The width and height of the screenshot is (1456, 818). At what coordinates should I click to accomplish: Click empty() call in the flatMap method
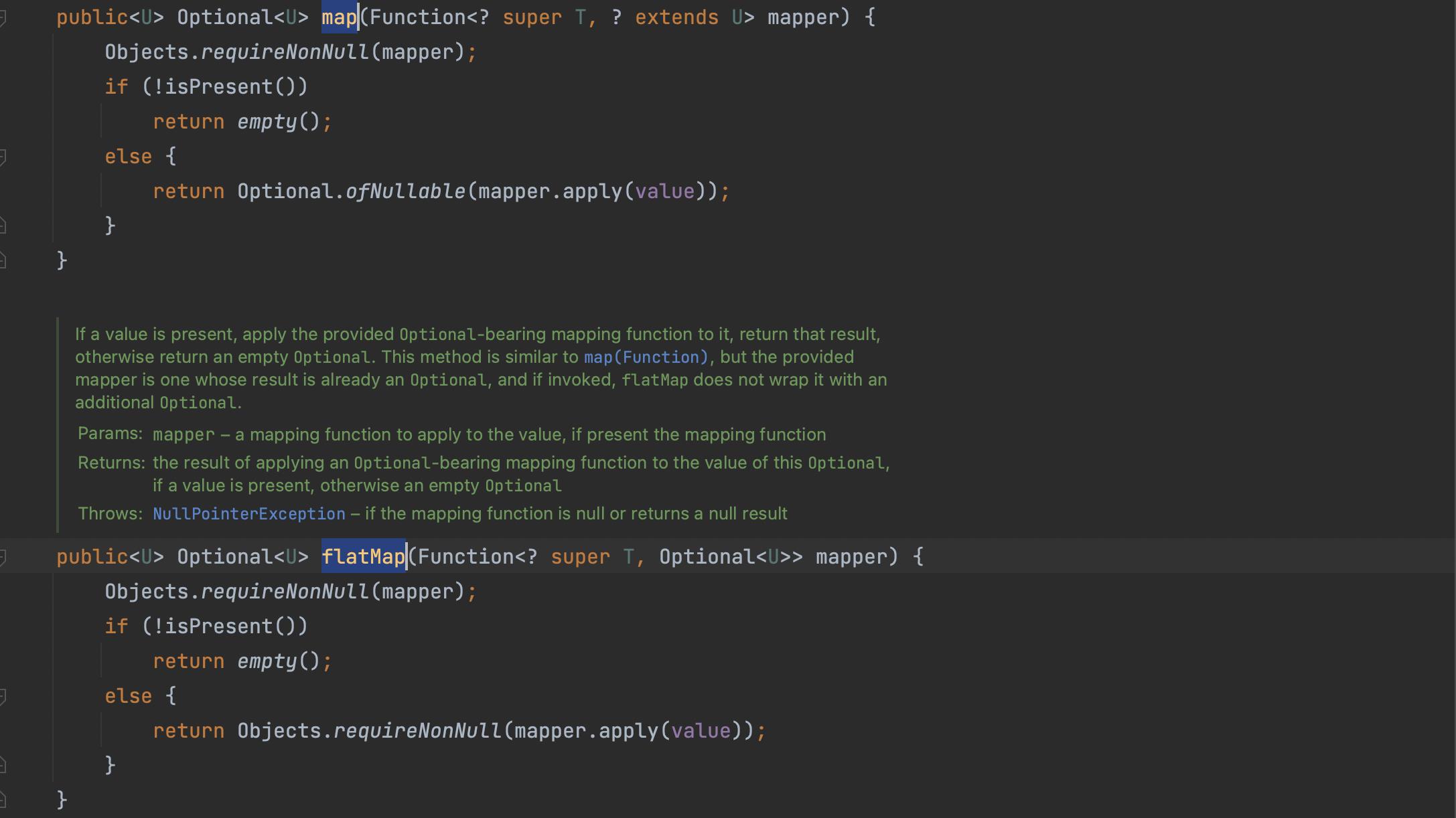pos(279,661)
